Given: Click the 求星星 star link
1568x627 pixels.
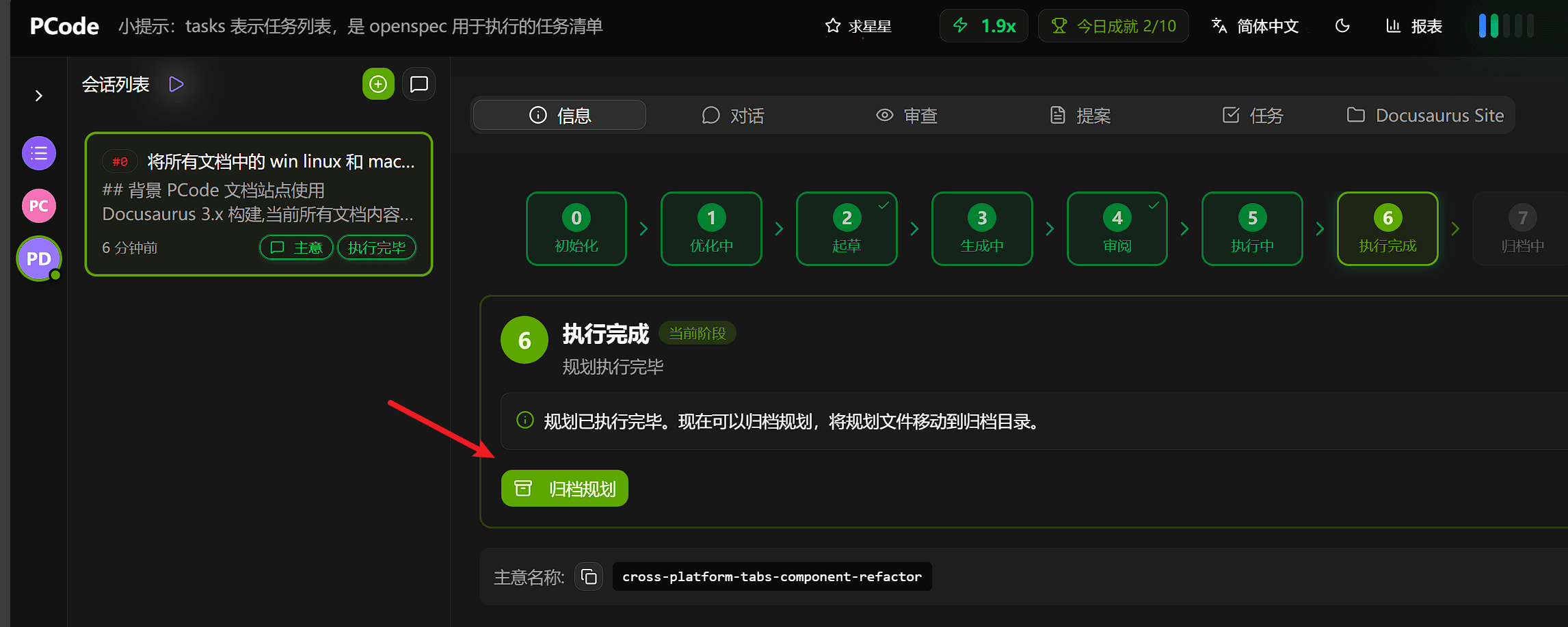Looking at the screenshot, I should (x=858, y=26).
